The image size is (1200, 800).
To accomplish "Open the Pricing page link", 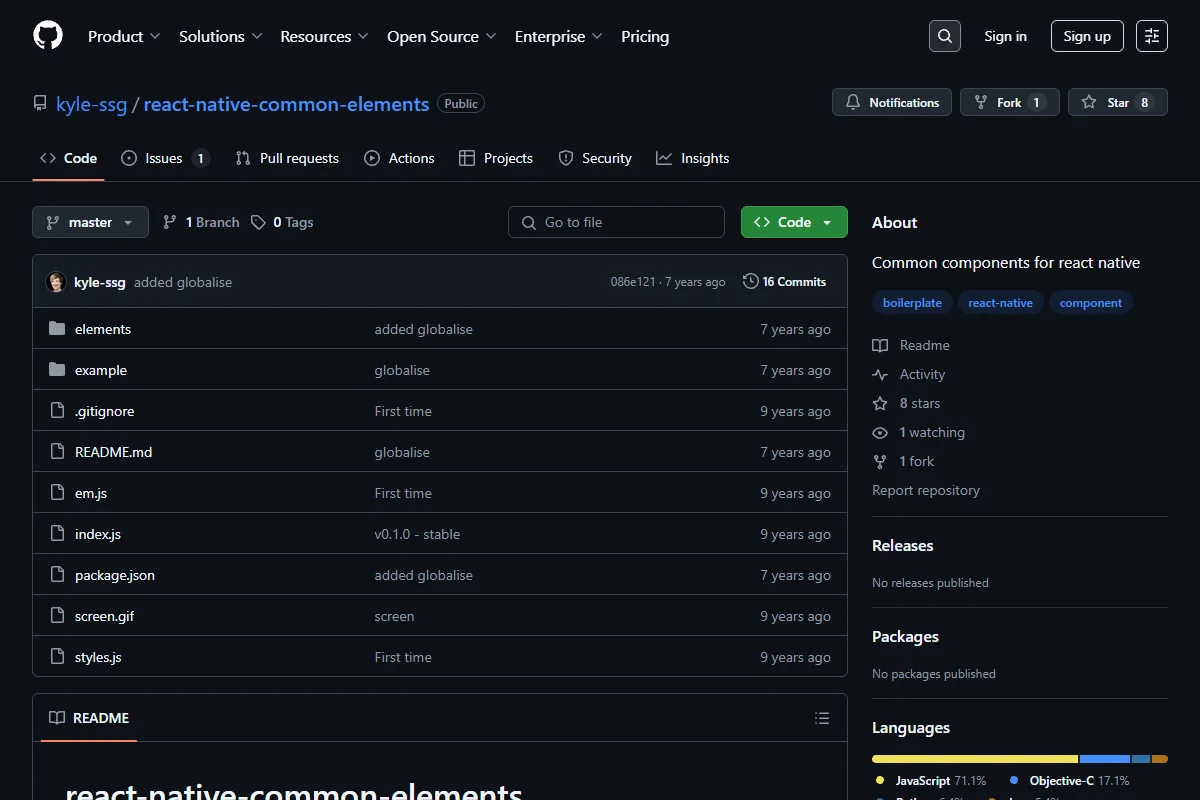I will (645, 36).
